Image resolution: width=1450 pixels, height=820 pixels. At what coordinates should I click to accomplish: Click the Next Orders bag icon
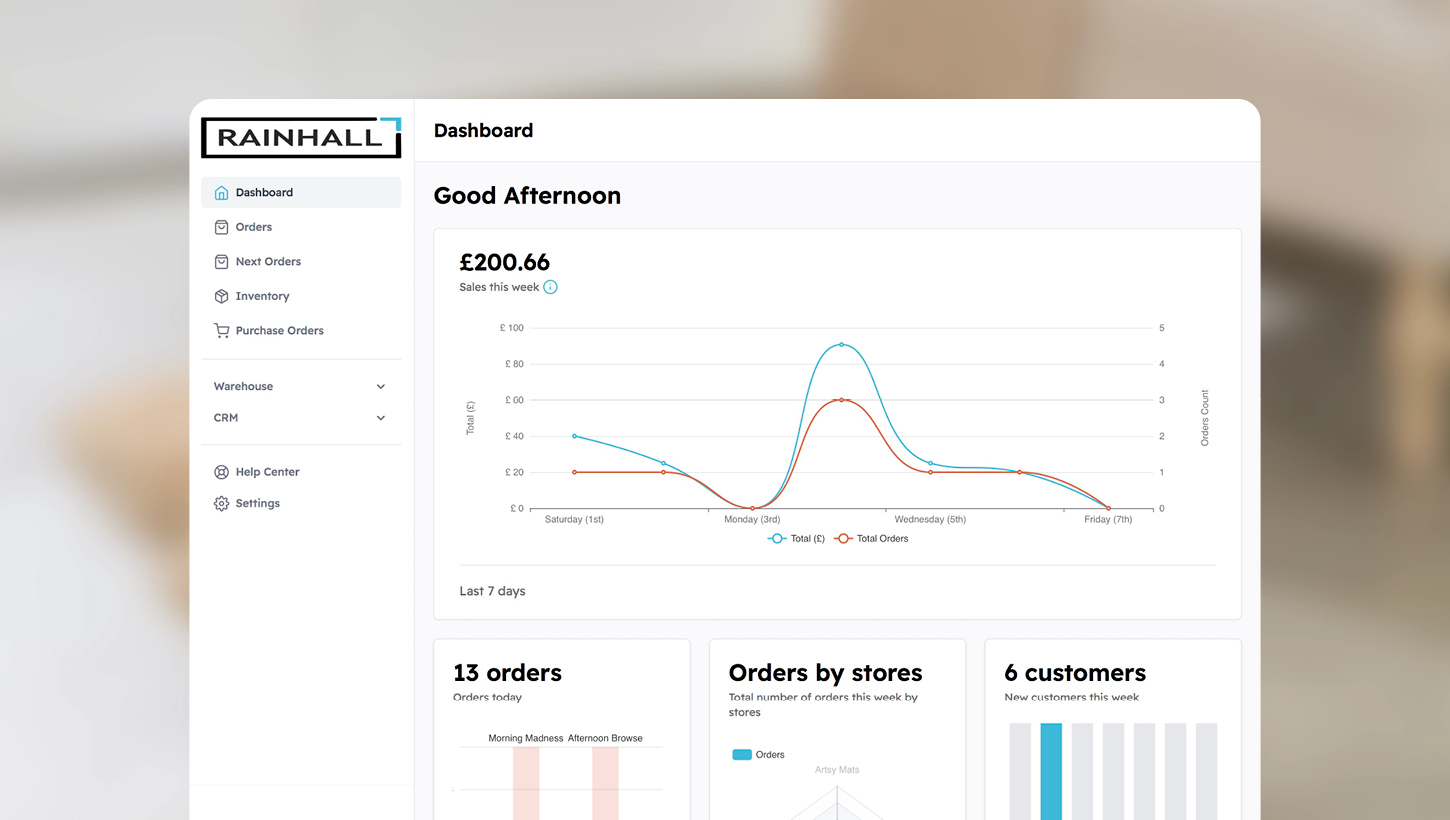point(221,262)
